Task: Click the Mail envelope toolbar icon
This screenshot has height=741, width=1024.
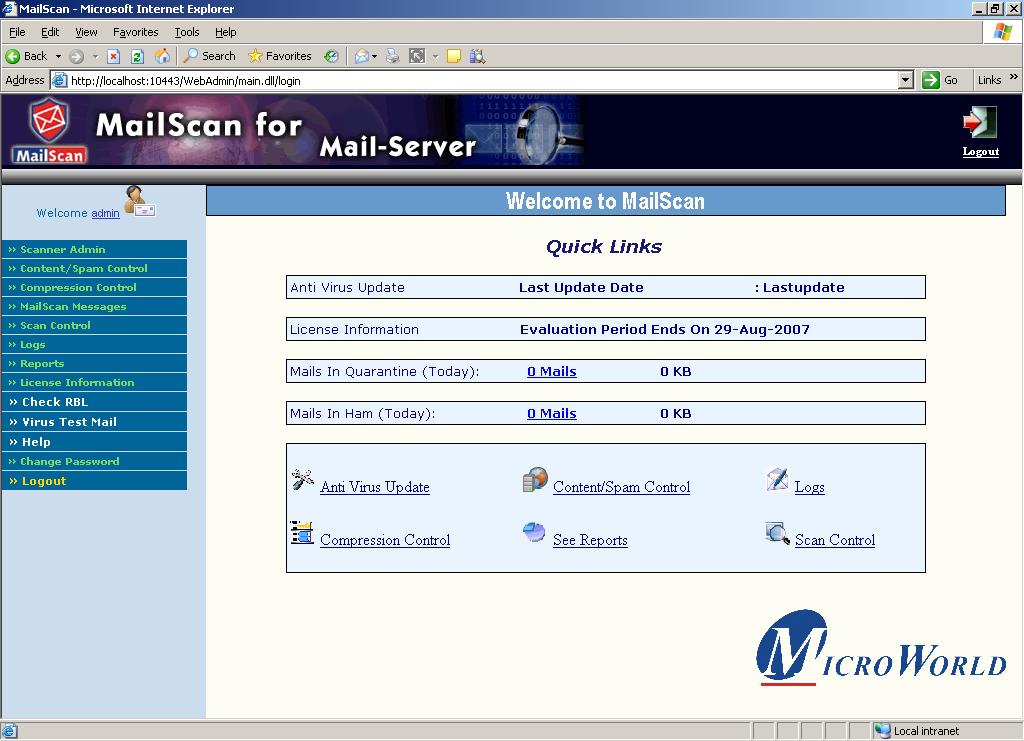Action: (x=361, y=56)
